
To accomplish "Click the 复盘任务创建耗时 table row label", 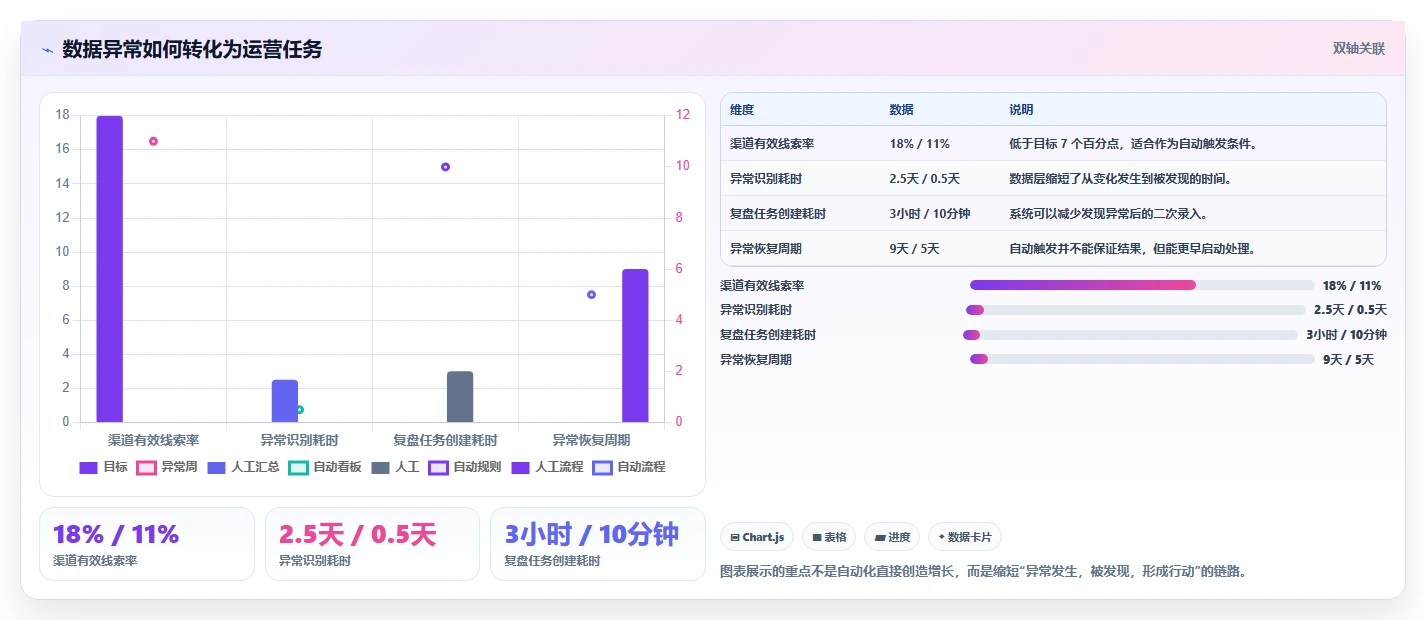I will tap(778, 214).
